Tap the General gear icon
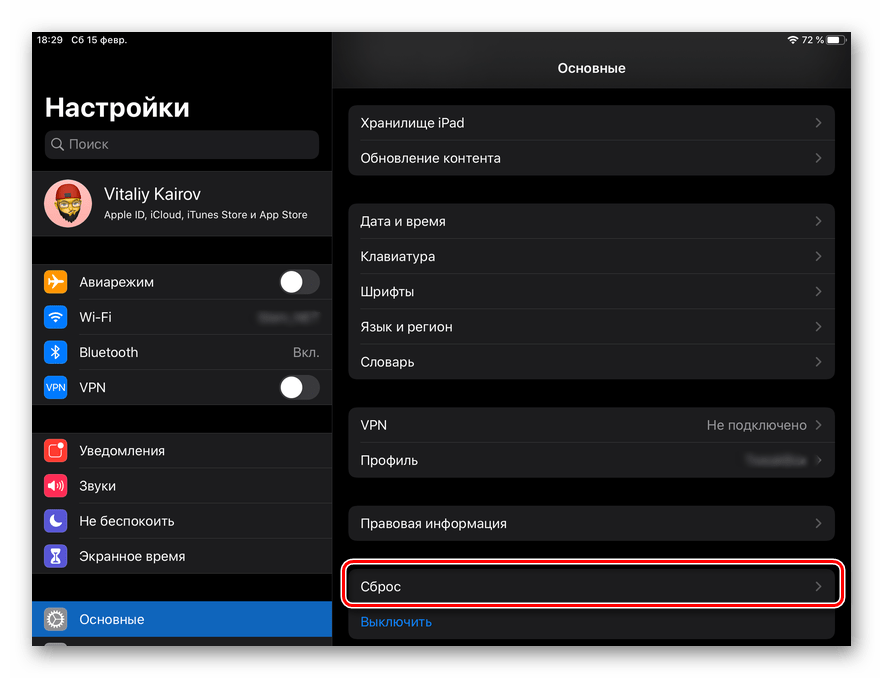Screen dimensions: 883x678 point(56,619)
